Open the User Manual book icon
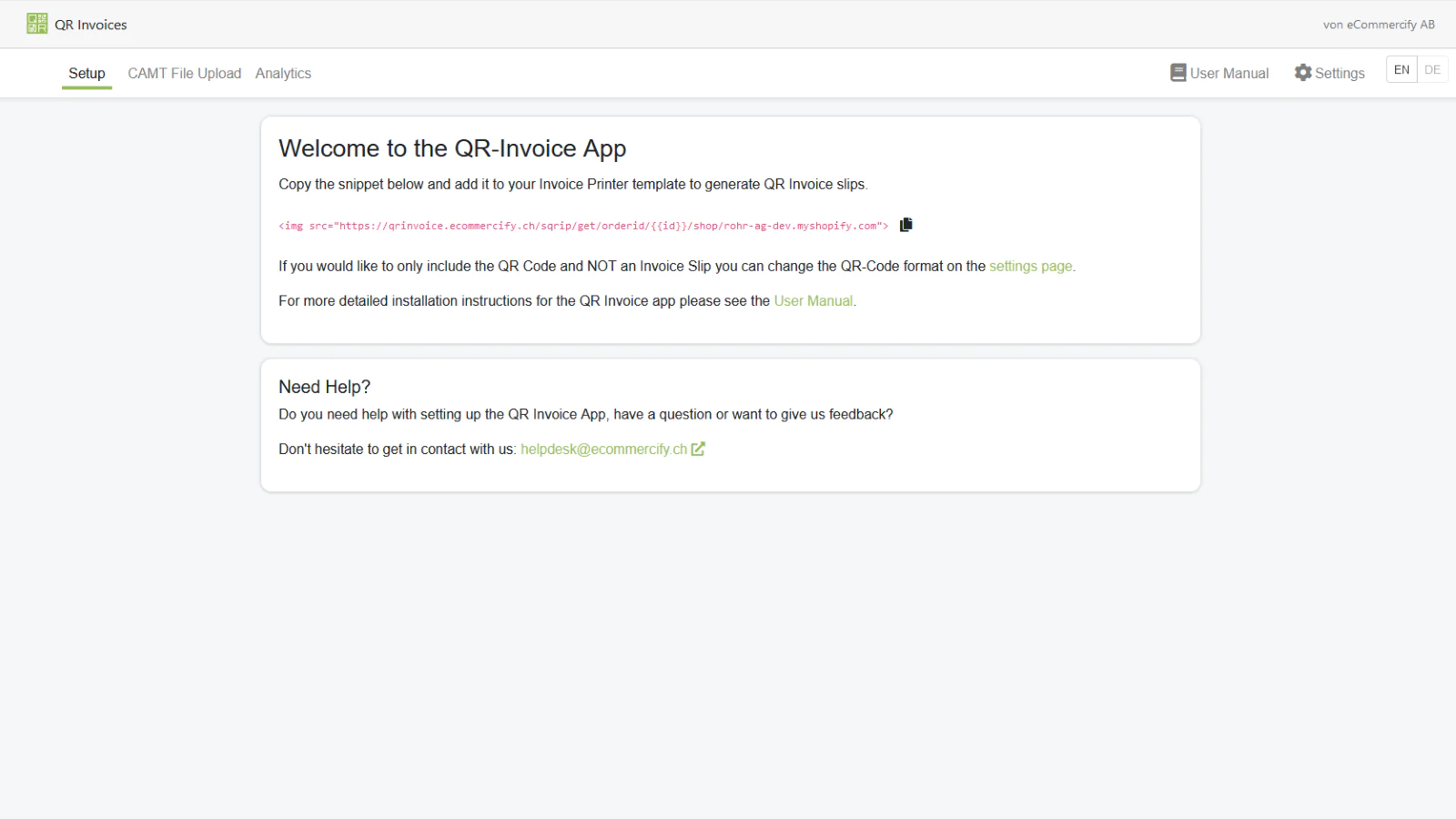Viewport: 1456px width, 819px height. 1178,72
